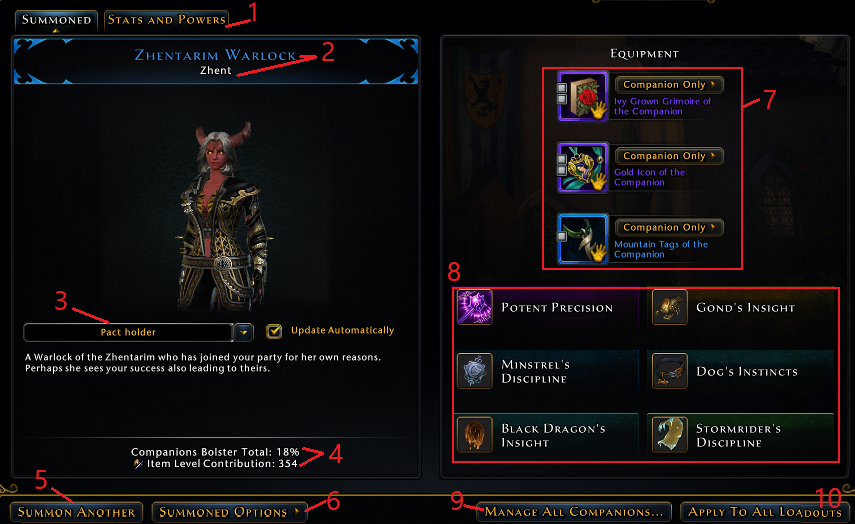
Task: Select the Gond's Insight power icon
Action: tap(670, 307)
